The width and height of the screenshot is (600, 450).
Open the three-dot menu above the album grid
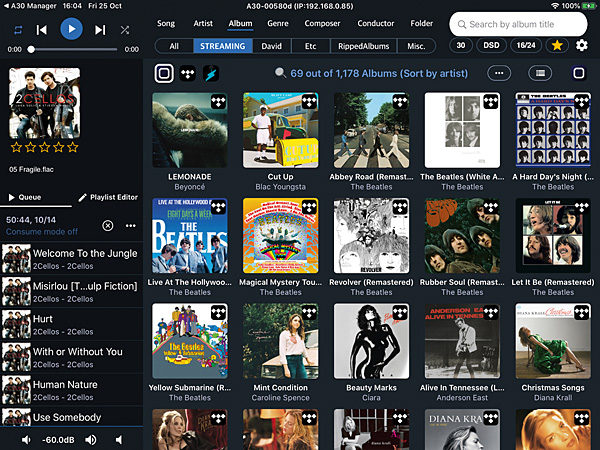[x=499, y=73]
